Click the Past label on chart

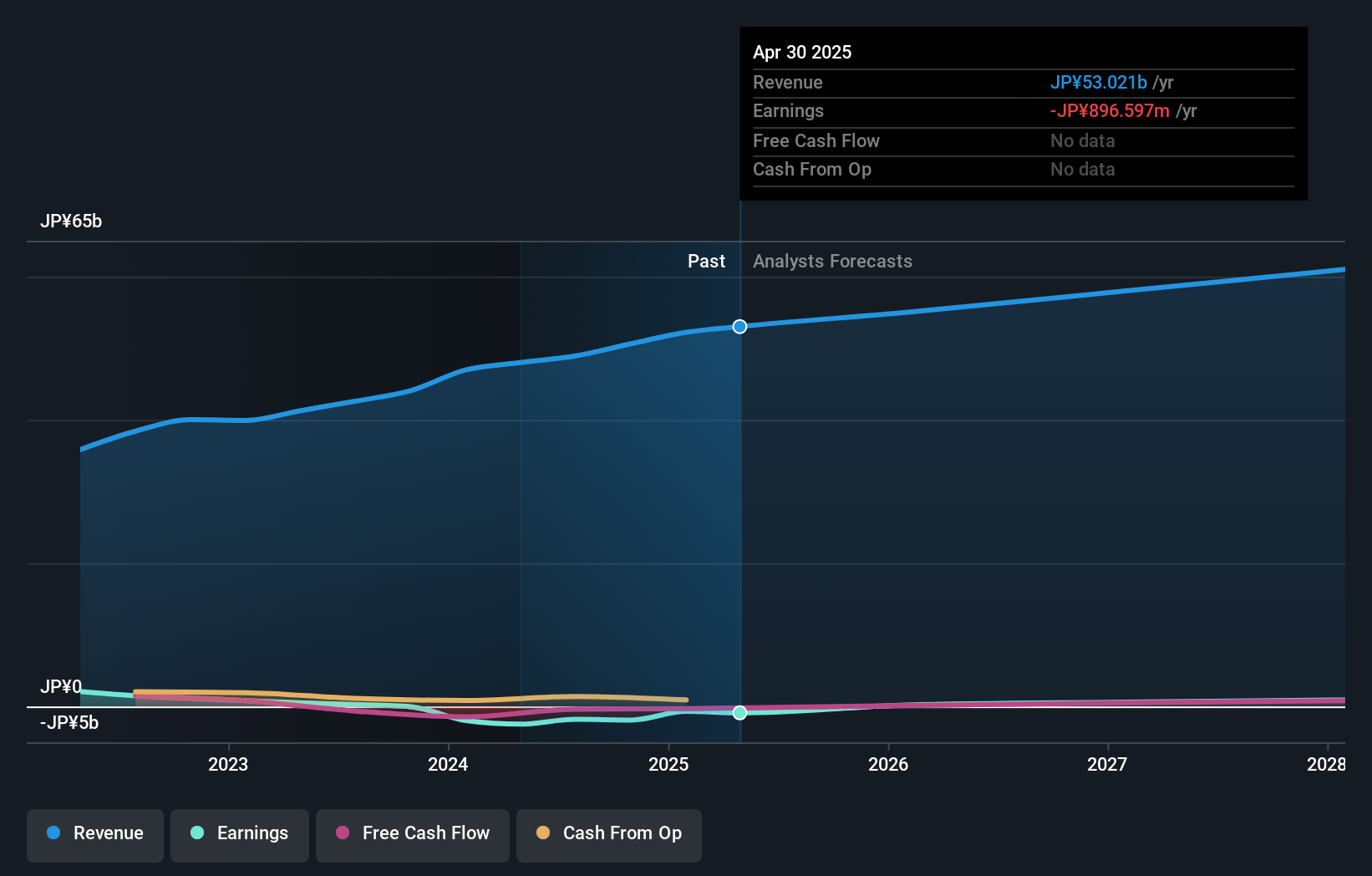pyautogui.click(x=706, y=262)
